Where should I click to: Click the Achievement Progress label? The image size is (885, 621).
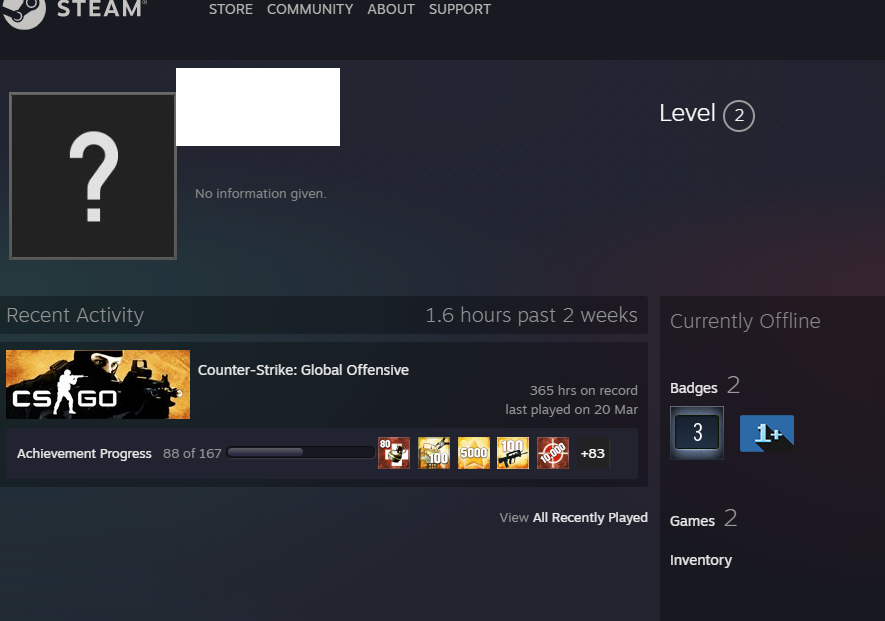(x=84, y=454)
